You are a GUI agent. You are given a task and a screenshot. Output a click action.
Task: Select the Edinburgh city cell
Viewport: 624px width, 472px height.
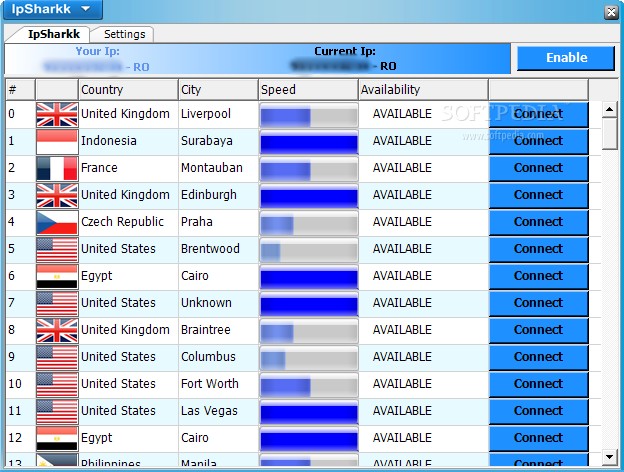[x=218, y=195]
